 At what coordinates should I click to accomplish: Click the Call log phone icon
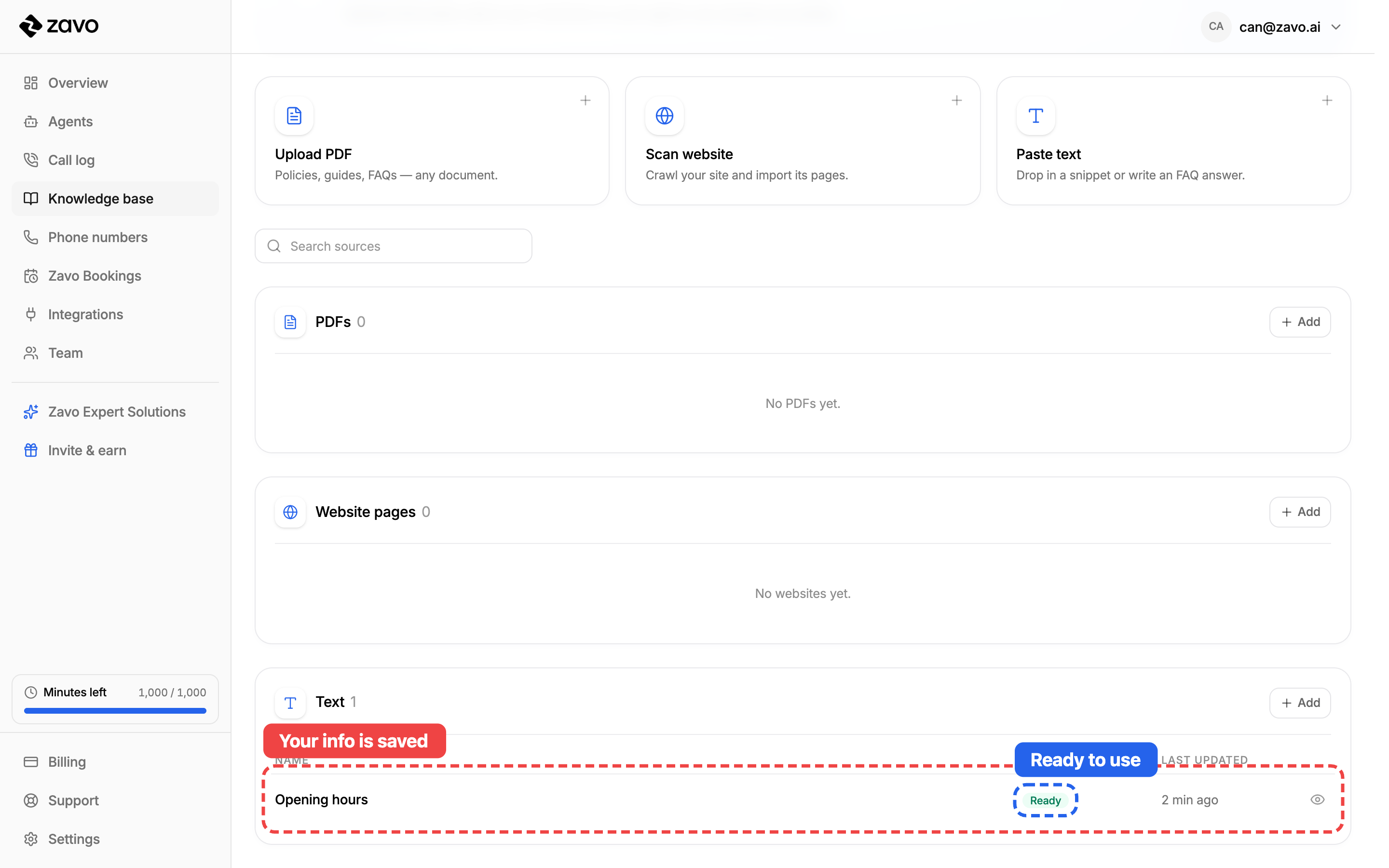(31, 160)
